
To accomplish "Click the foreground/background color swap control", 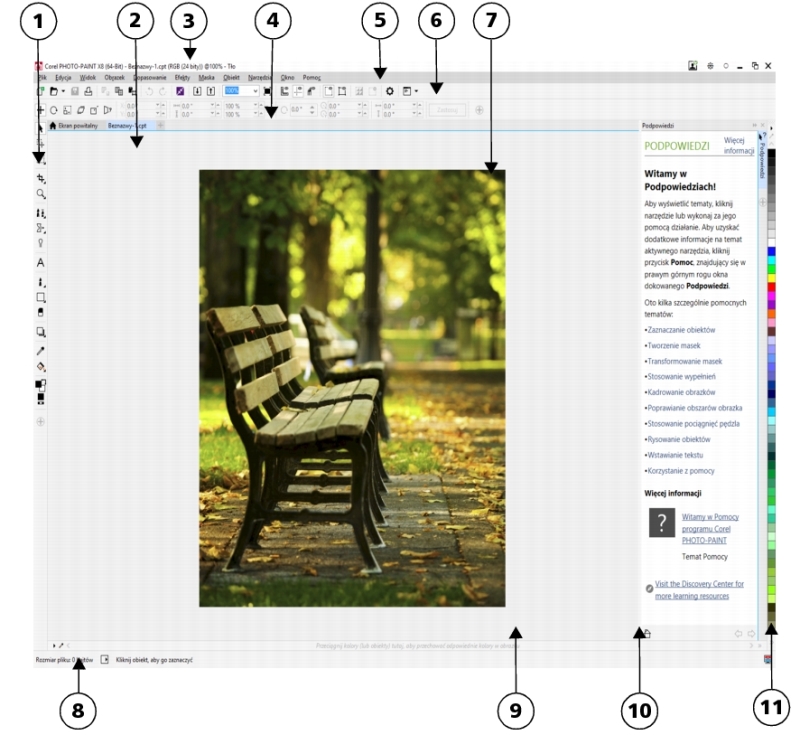I will coord(44,383).
